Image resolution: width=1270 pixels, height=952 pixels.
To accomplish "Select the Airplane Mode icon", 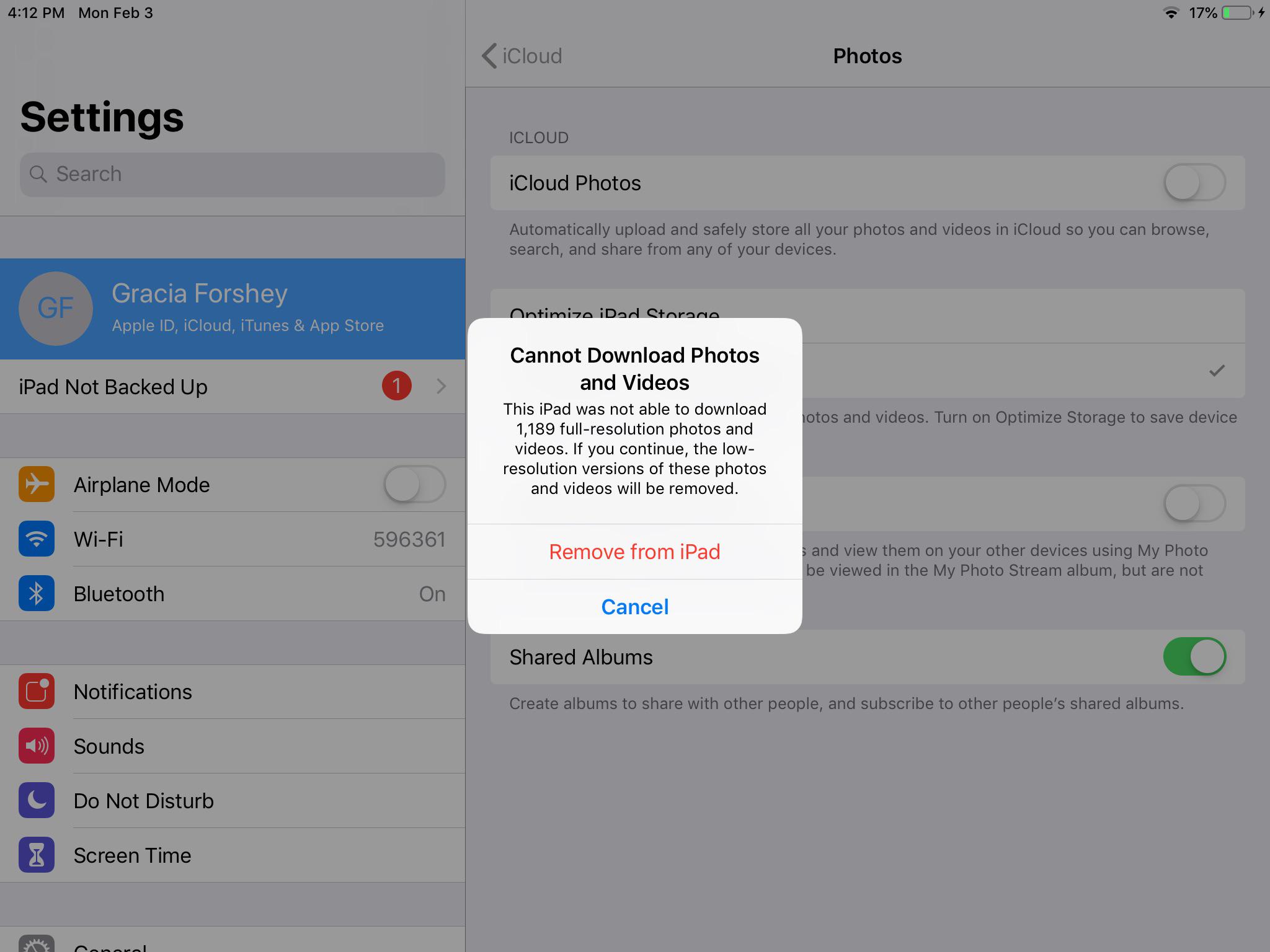I will pyautogui.click(x=37, y=485).
